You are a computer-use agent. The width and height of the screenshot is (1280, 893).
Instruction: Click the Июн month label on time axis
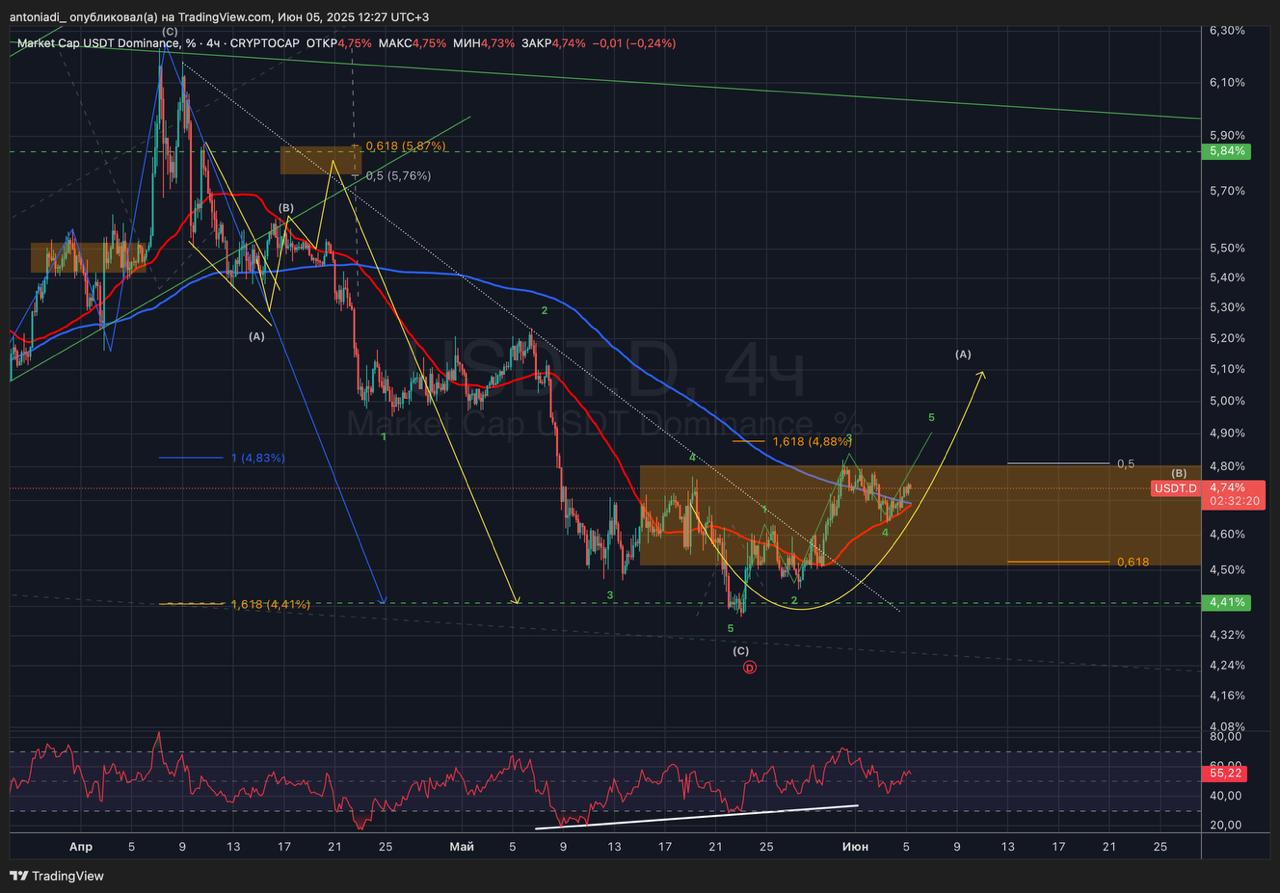coord(857,847)
